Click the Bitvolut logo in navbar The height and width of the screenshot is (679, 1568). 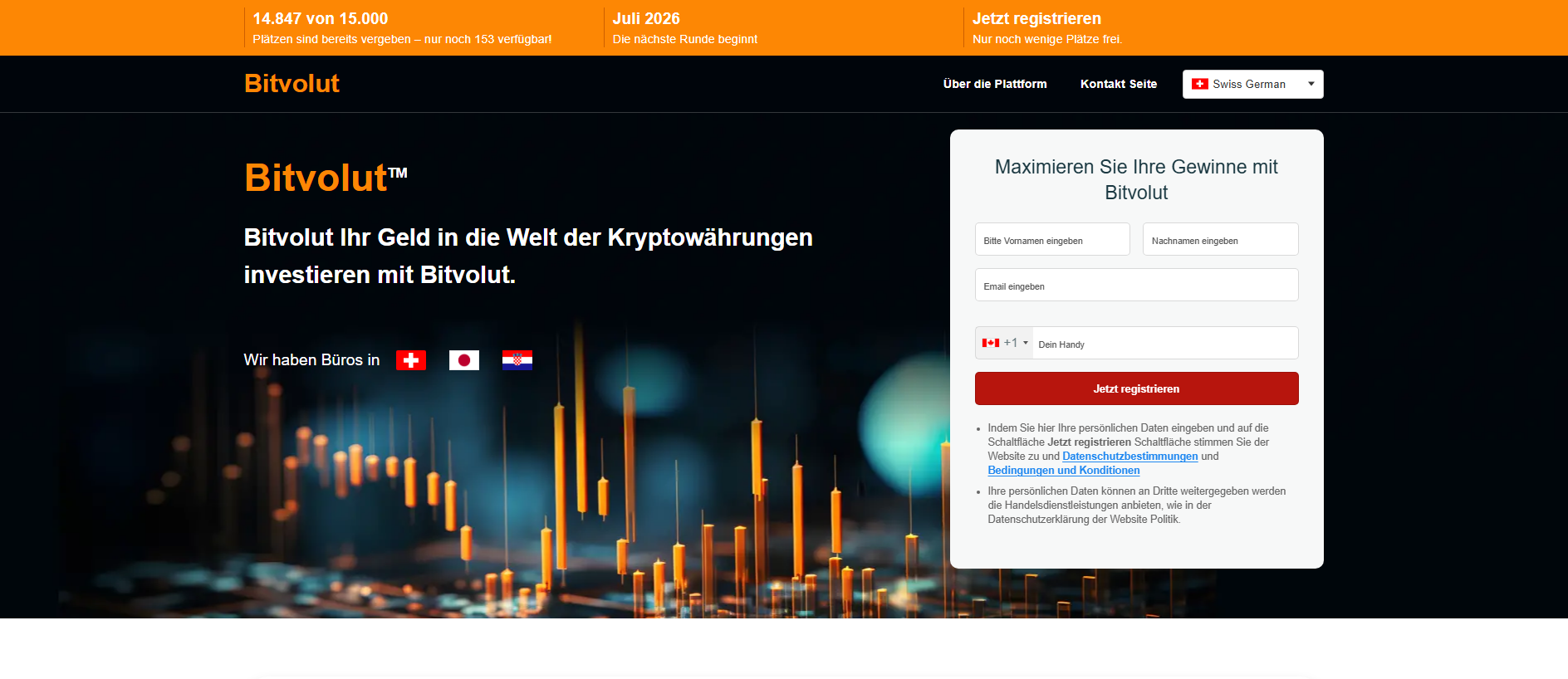[x=292, y=83]
